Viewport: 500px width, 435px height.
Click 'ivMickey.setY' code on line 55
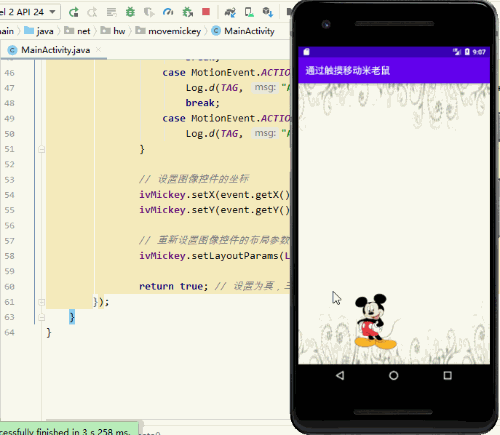(177, 210)
